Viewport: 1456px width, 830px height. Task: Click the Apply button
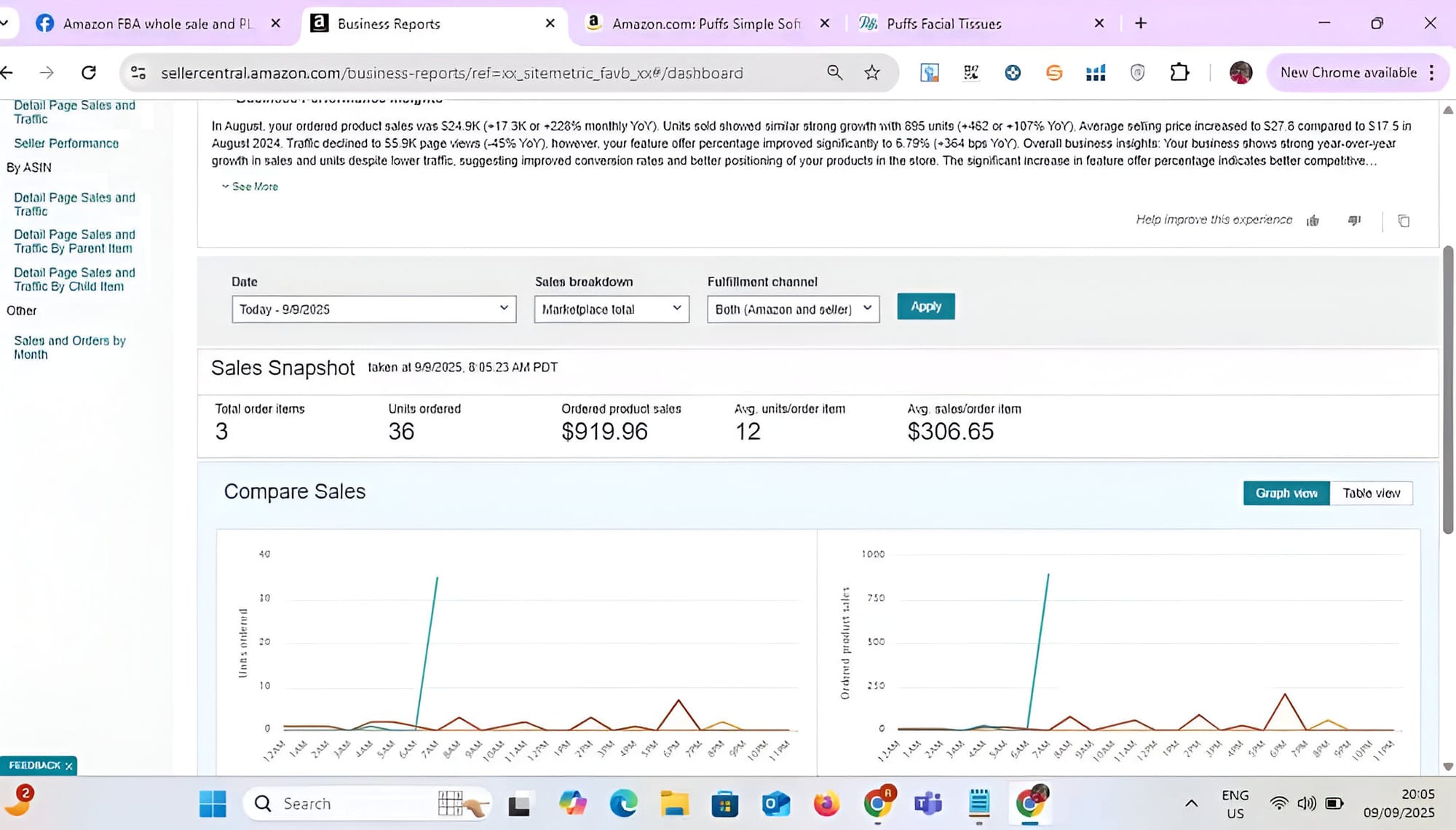(925, 307)
